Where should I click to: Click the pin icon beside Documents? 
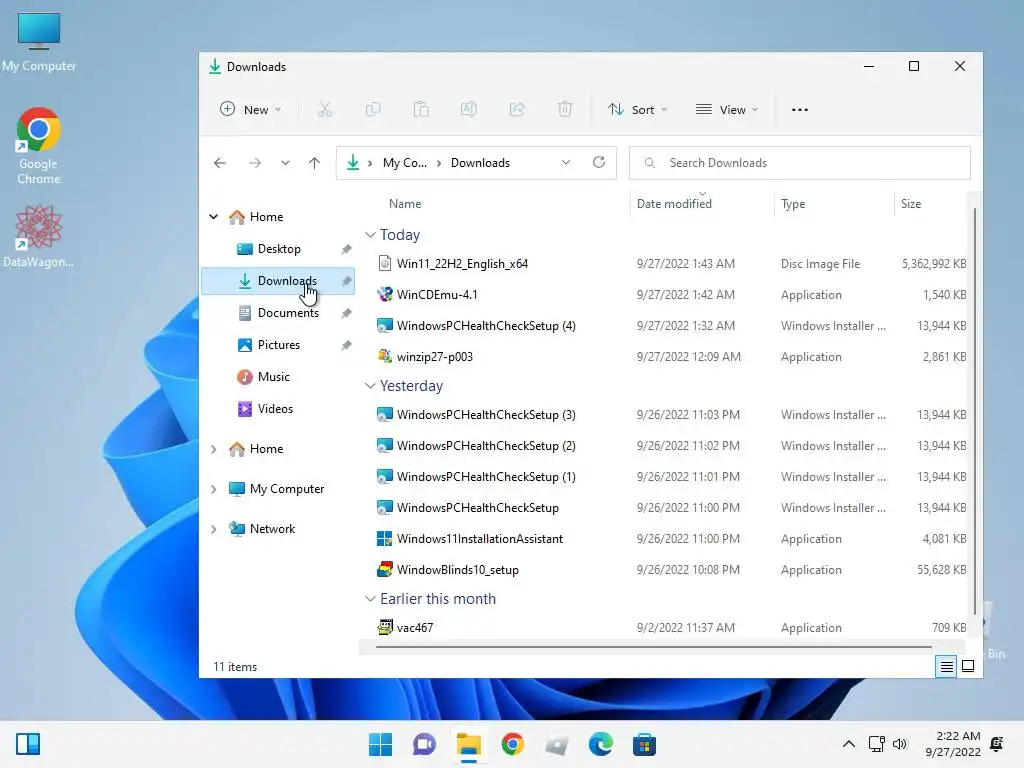pos(346,313)
